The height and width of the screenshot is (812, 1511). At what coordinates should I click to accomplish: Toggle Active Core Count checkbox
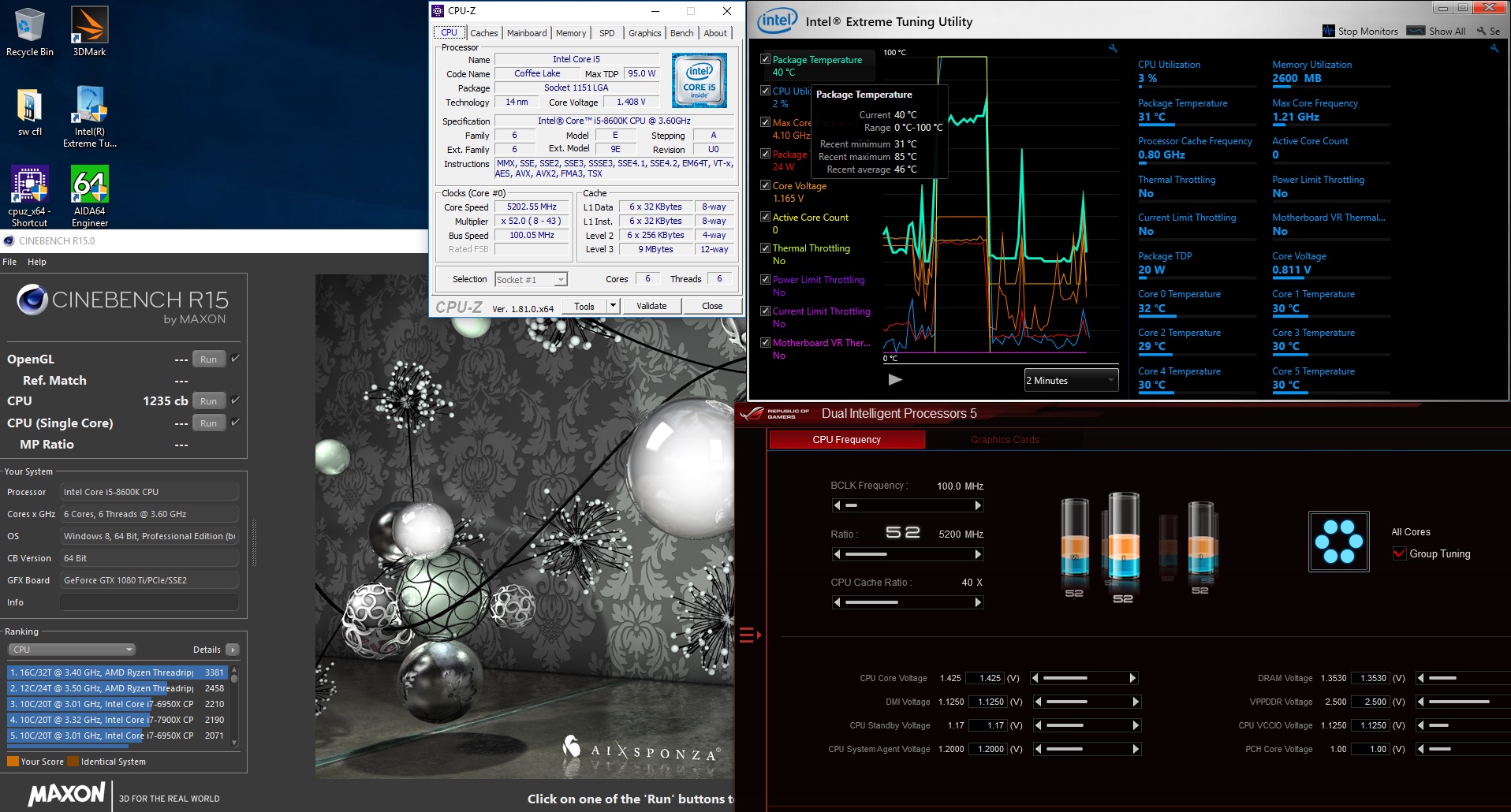tap(765, 217)
